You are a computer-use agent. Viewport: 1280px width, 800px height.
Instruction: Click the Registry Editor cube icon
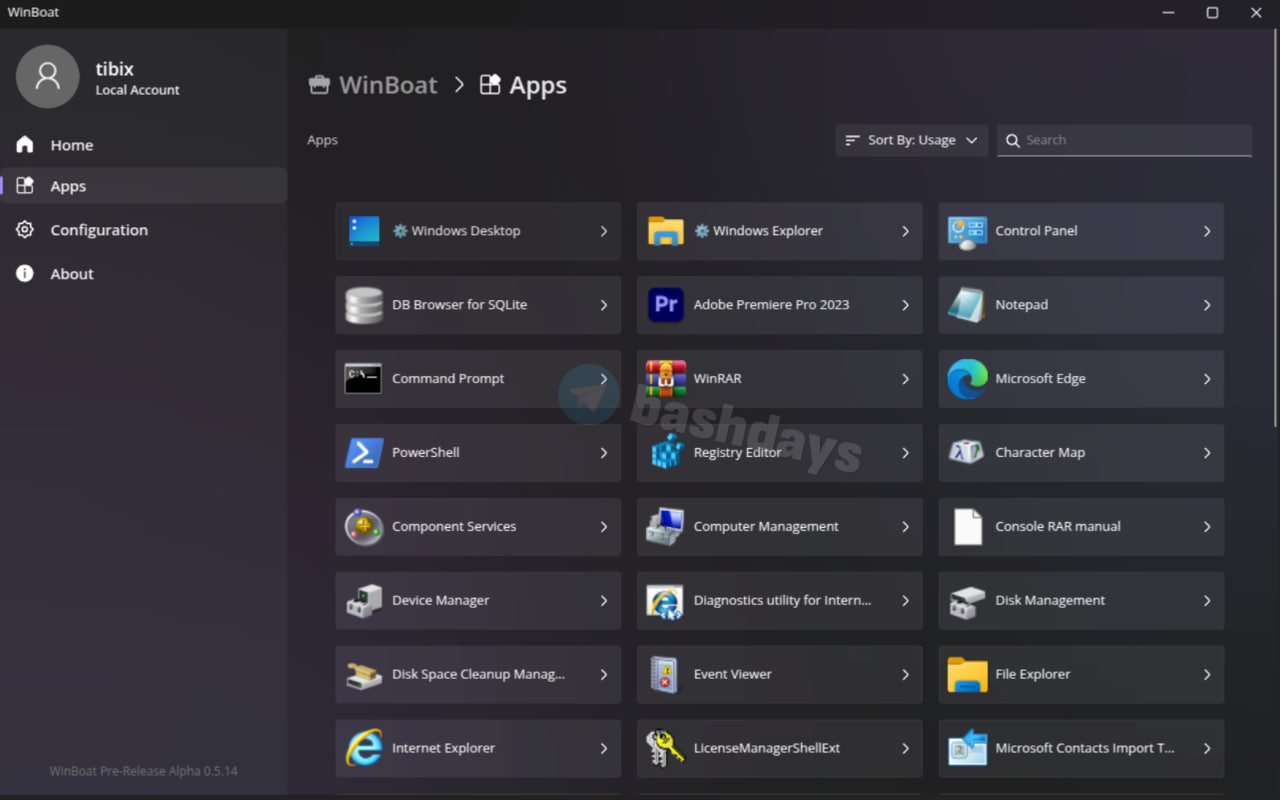pyautogui.click(x=666, y=453)
